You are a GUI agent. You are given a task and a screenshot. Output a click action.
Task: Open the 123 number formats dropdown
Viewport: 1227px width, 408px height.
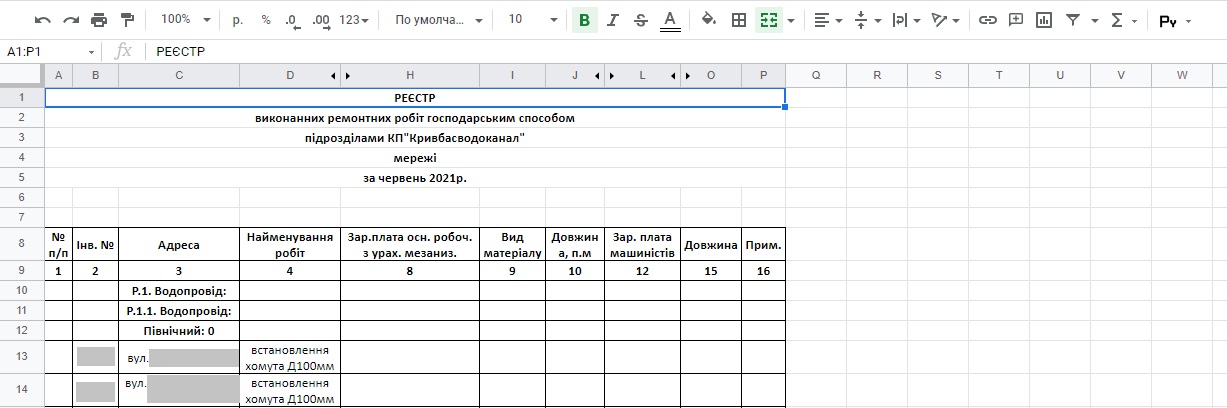354,20
